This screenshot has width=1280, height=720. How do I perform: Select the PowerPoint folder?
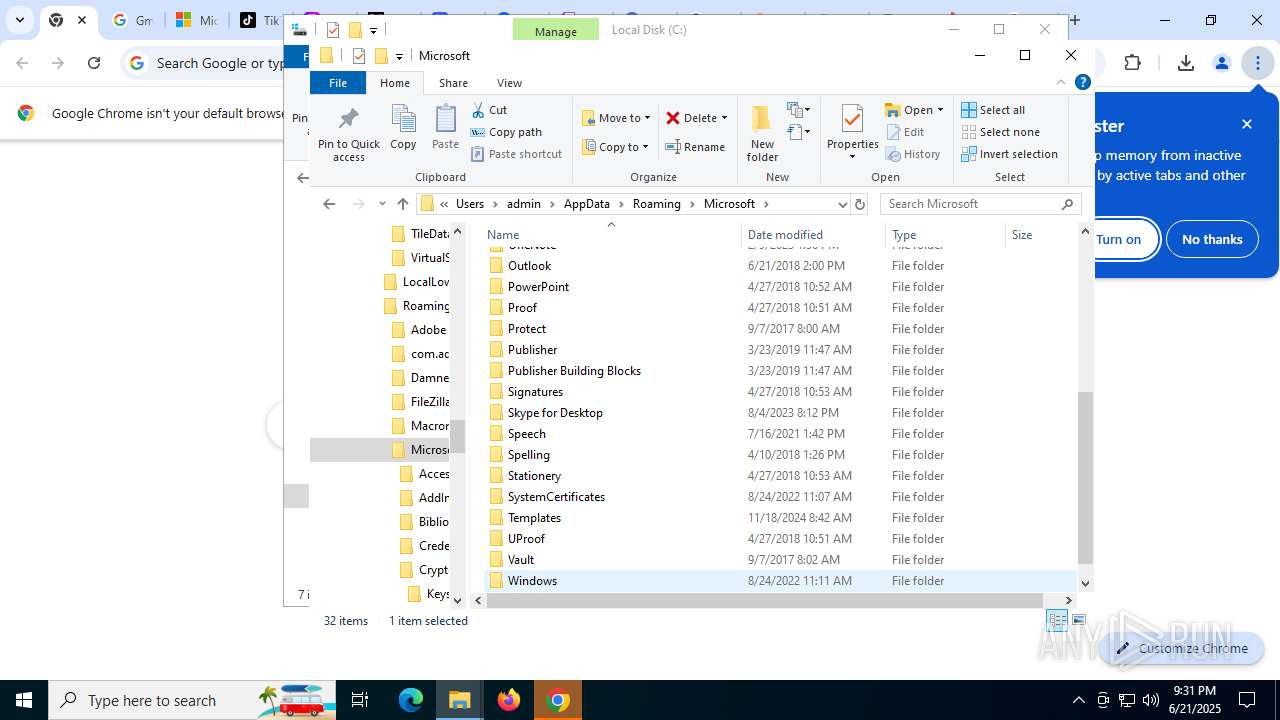tap(538, 287)
